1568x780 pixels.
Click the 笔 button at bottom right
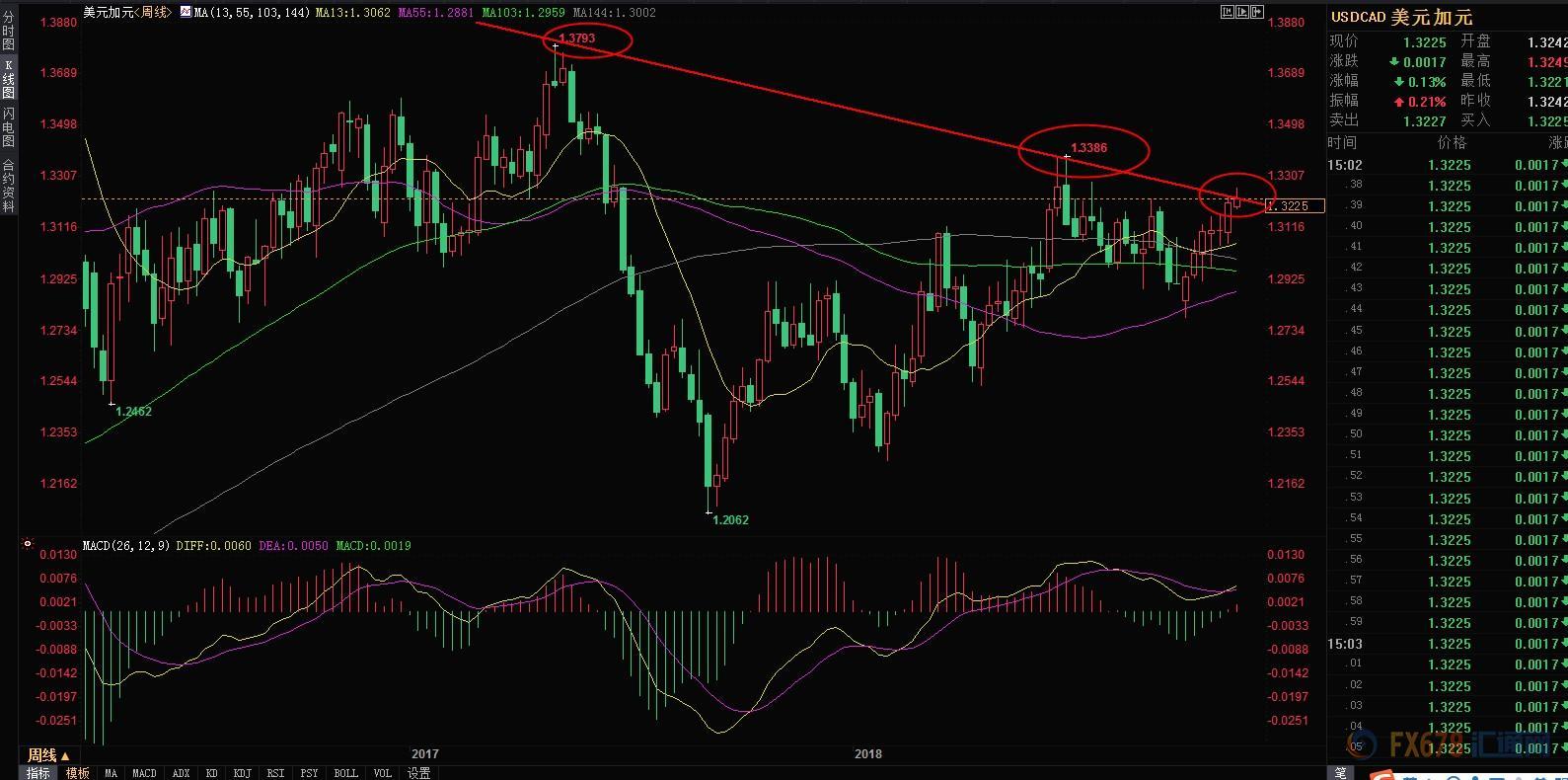pyautogui.click(x=1340, y=772)
